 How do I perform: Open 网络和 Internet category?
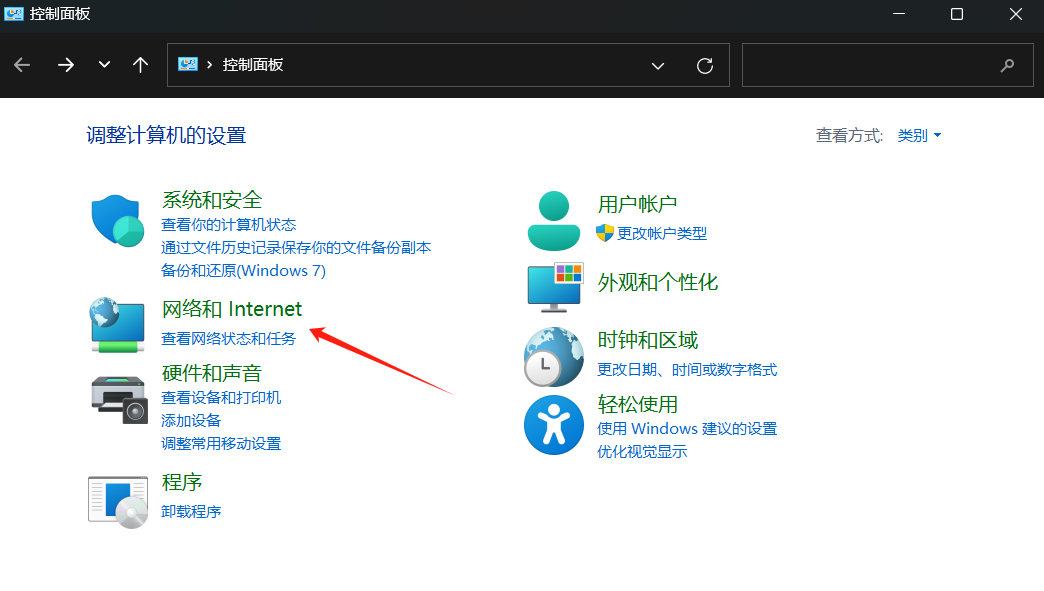coord(232,309)
